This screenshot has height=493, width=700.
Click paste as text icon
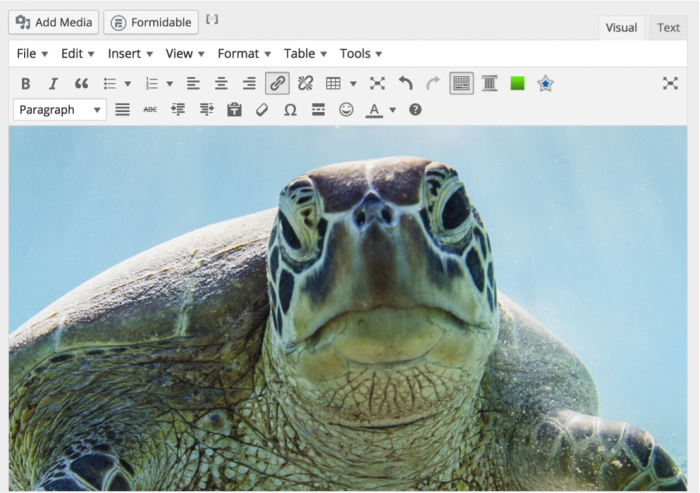pyautogui.click(x=234, y=110)
